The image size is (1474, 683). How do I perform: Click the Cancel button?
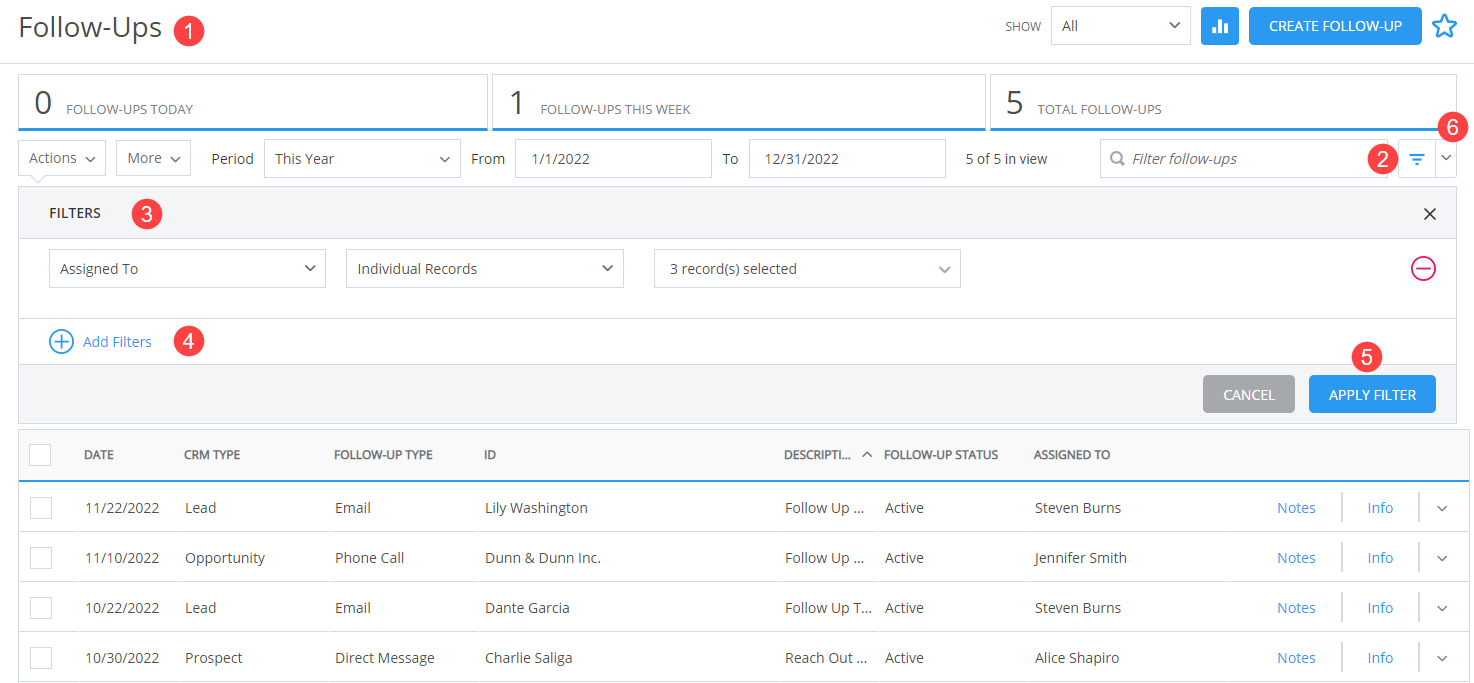pos(1249,394)
